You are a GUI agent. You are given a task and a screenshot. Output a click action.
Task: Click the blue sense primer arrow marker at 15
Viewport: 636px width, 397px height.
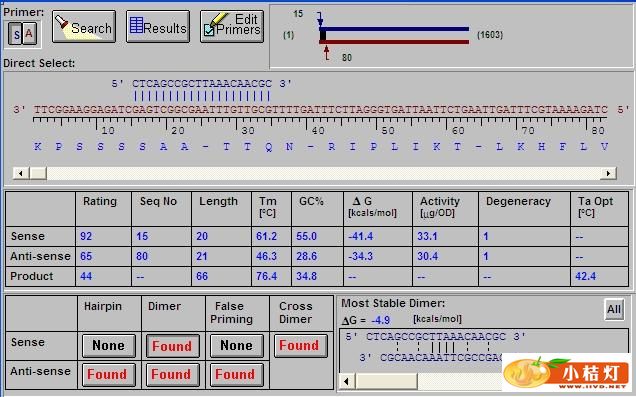click(x=320, y=19)
